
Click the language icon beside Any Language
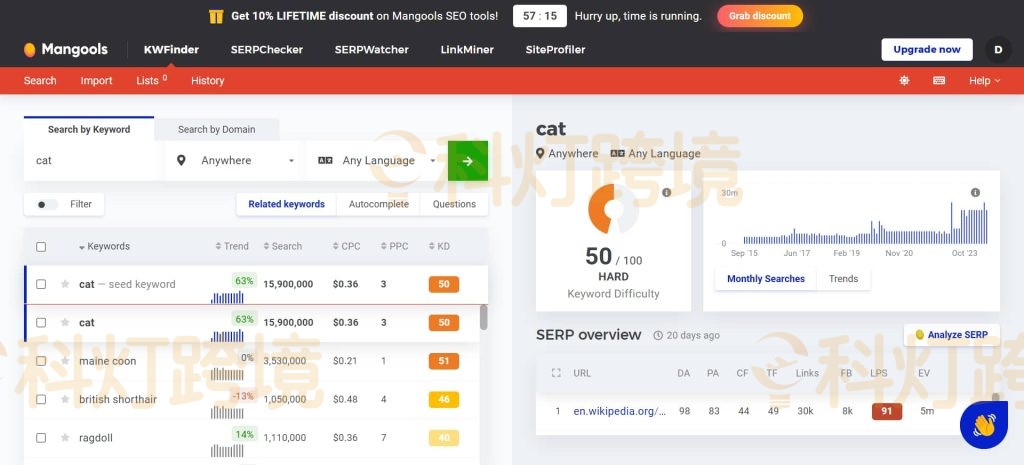pyautogui.click(x=325, y=161)
